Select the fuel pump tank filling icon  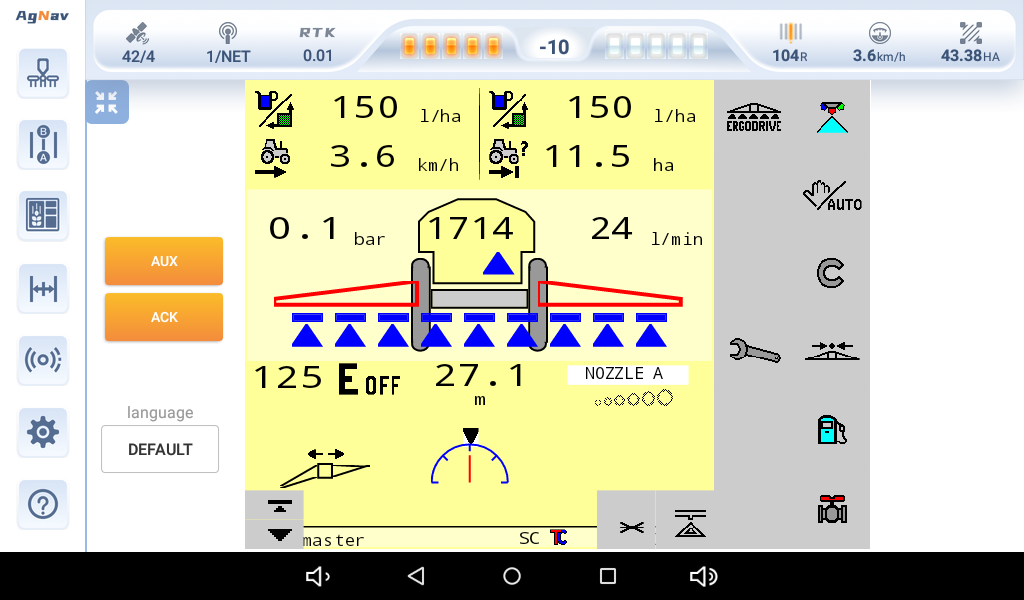click(x=831, y=429)
